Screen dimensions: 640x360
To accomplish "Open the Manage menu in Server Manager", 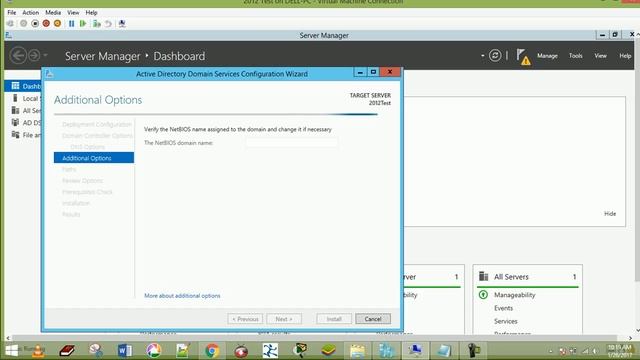I will point(547,56).
